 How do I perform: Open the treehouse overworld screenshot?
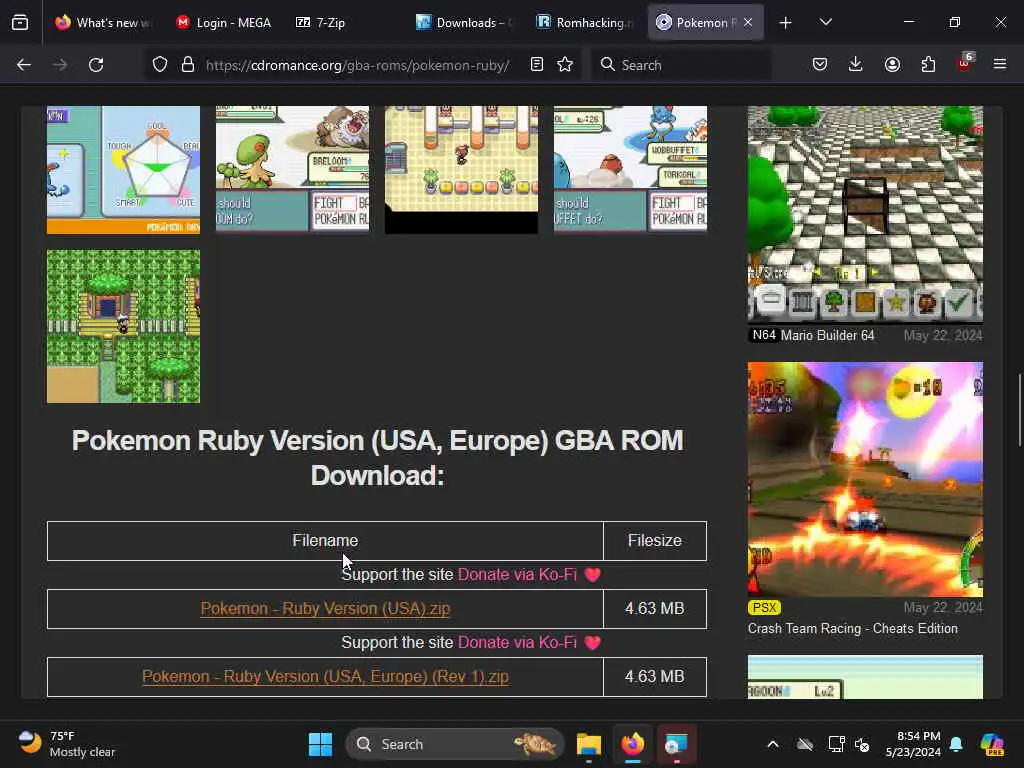pos(123,327)
